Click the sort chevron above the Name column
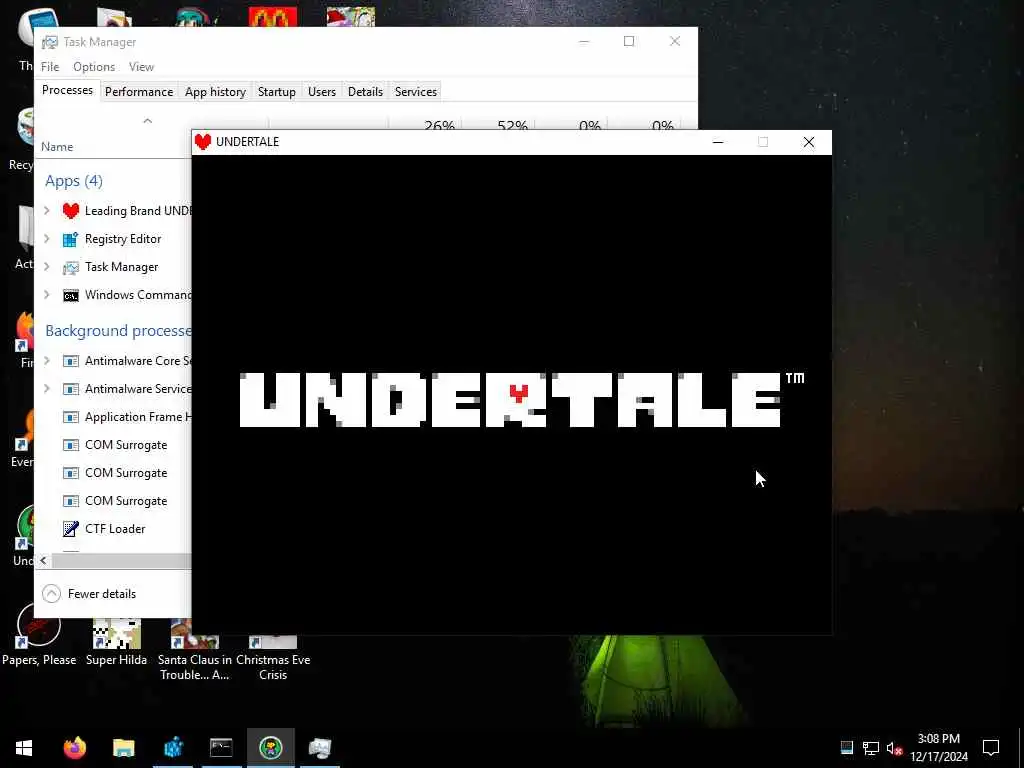 (148, 121)
